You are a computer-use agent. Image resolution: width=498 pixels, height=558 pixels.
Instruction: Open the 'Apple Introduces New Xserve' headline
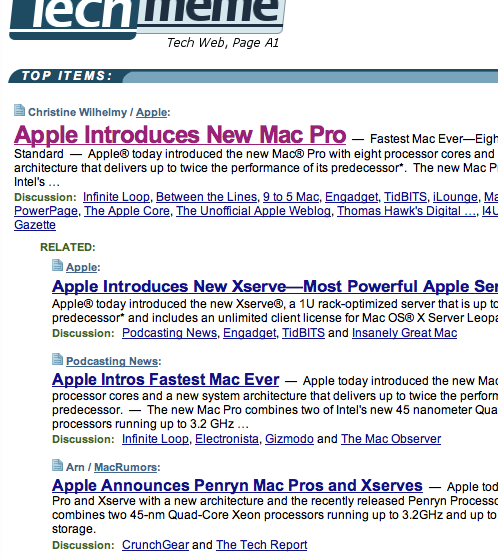coord(275,286)
